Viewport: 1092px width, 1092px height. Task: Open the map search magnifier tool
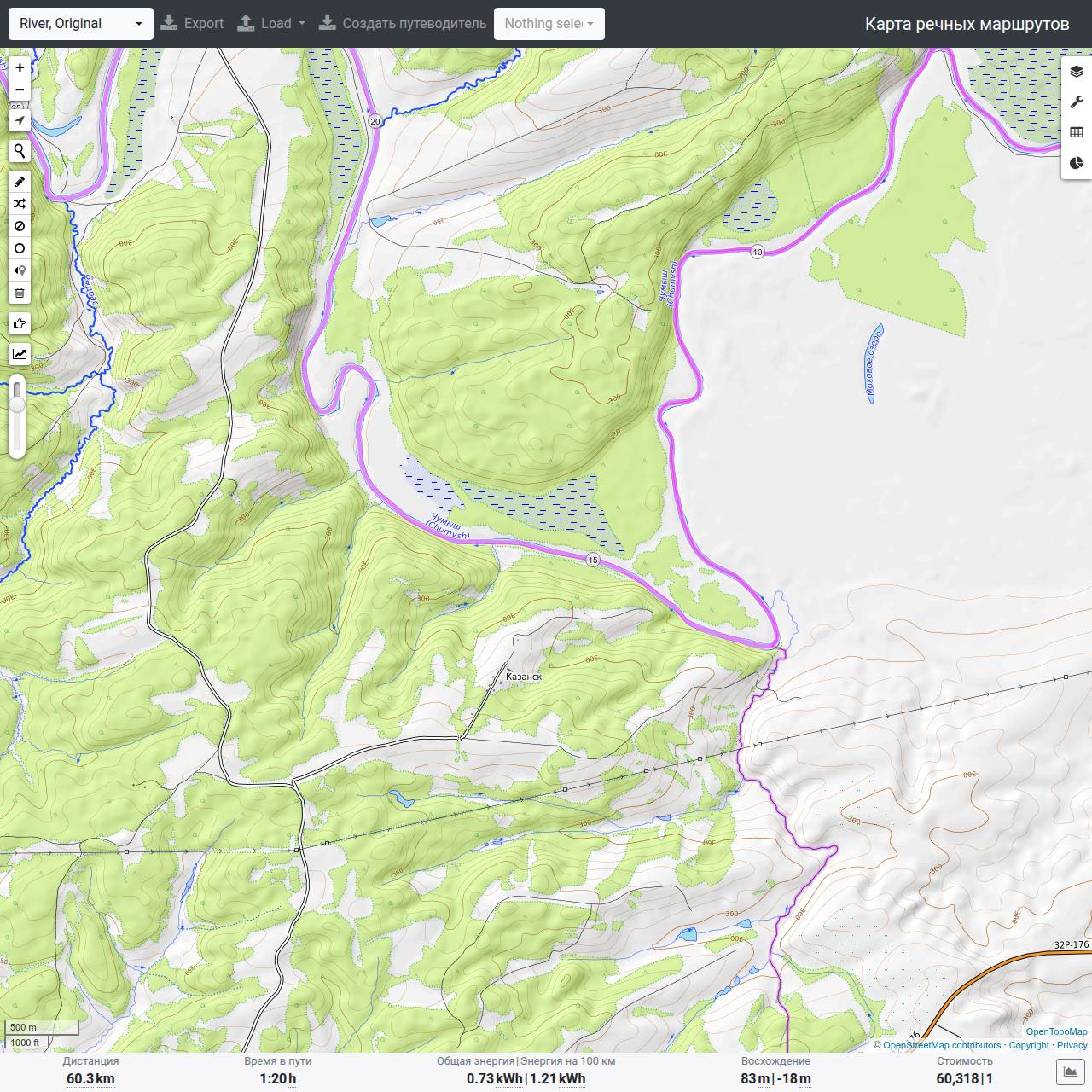click(20, 152)
